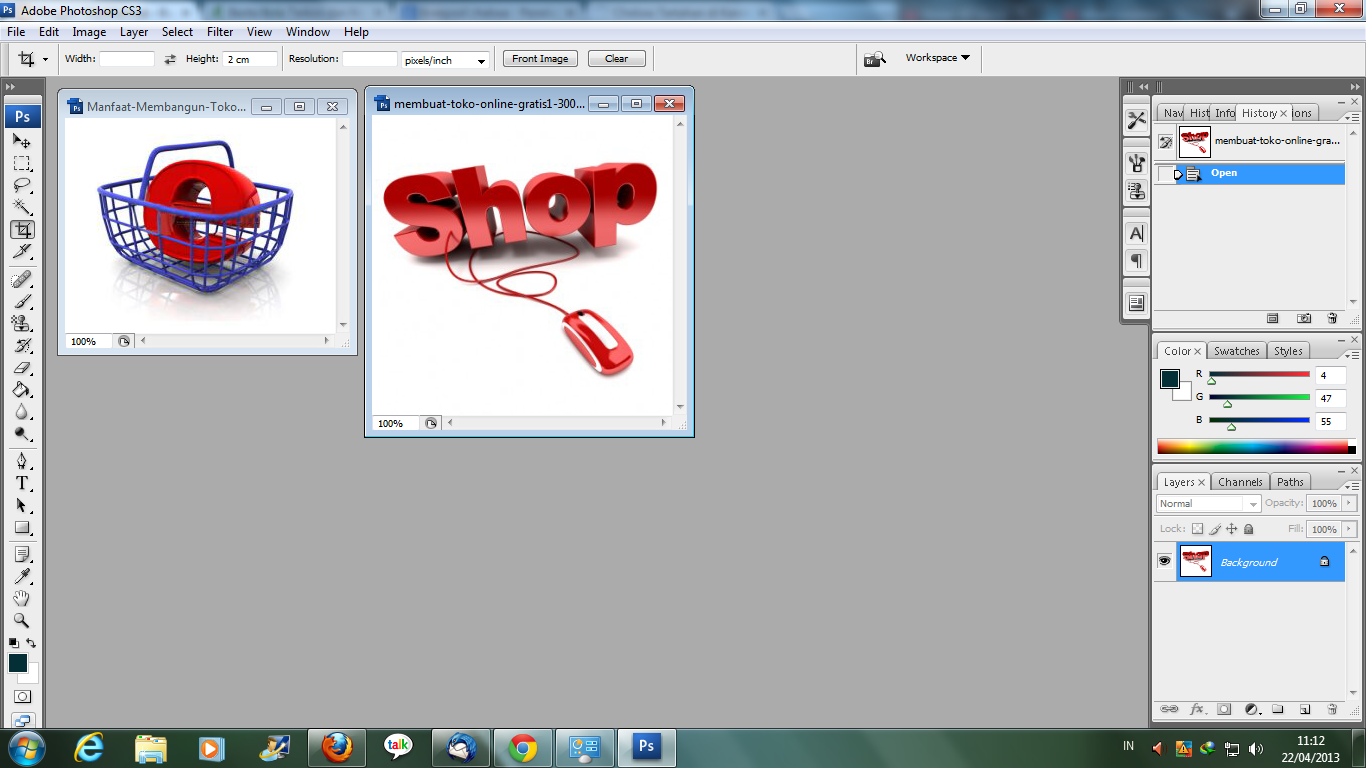The image size is (1366, 768).
Task: Select the Blur tool
Action: [21, 411]
